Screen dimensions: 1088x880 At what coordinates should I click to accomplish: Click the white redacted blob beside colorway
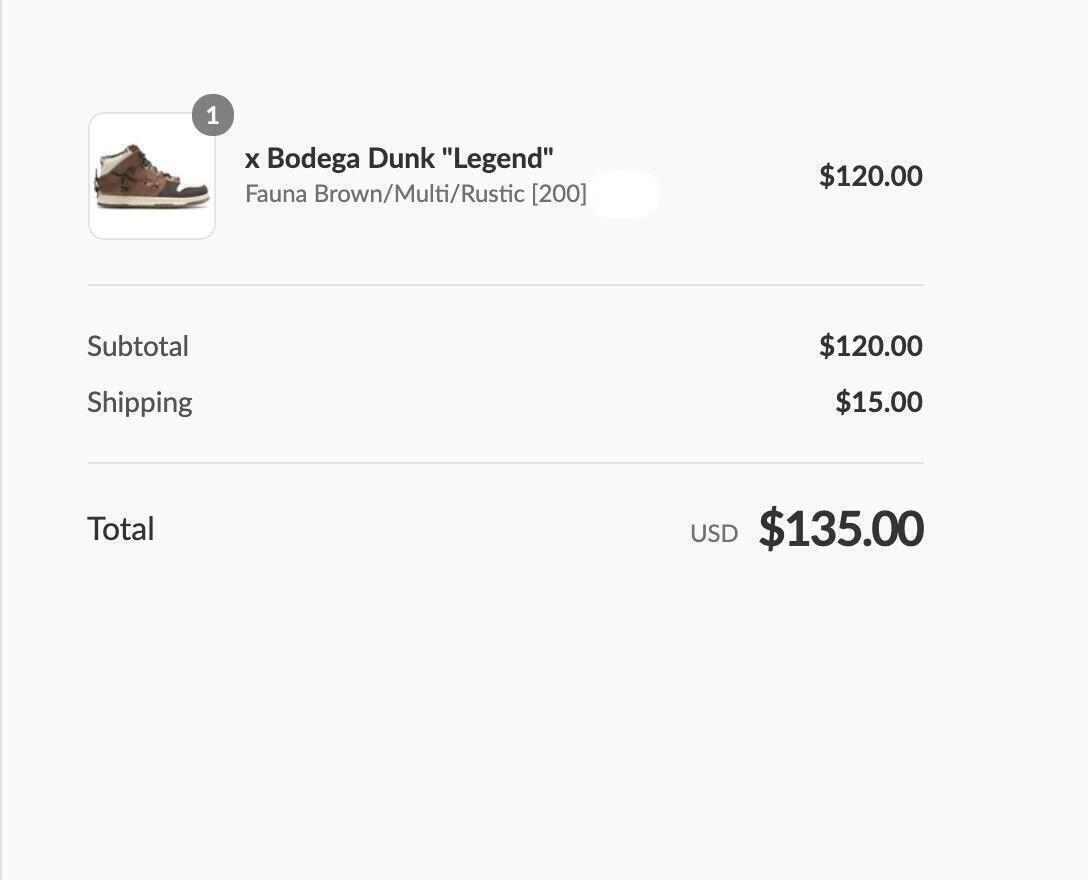pyautogui.click(x=623, y=194)
